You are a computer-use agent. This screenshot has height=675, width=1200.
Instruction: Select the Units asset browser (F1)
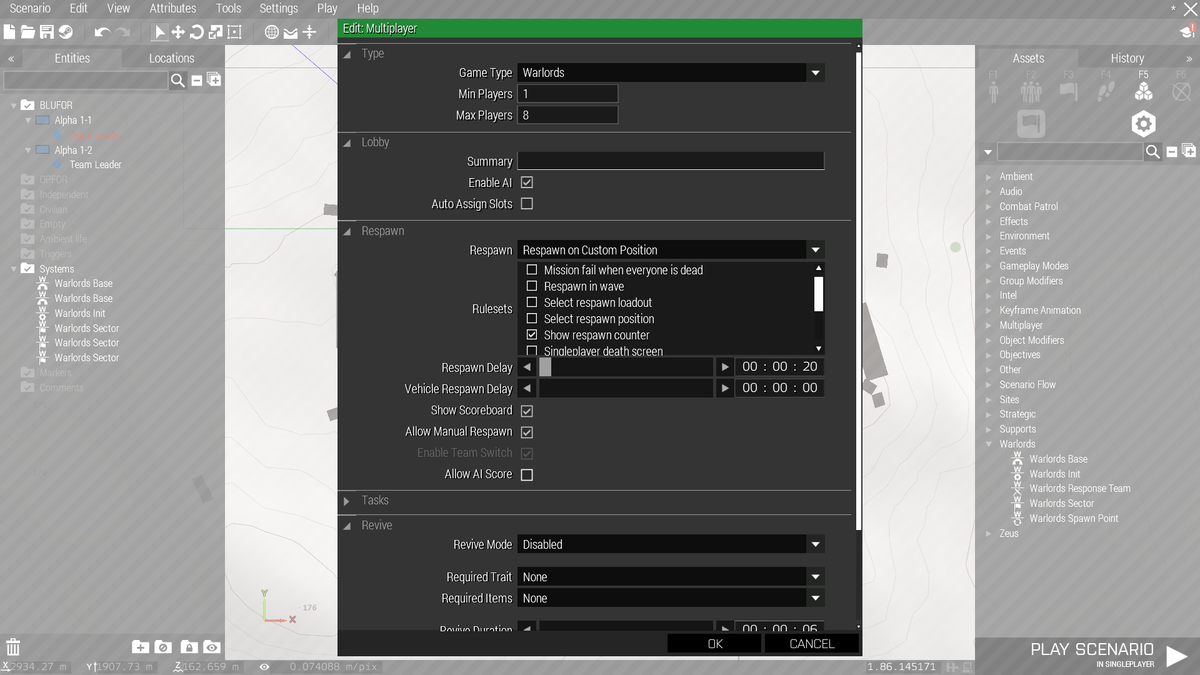[993, 90]
